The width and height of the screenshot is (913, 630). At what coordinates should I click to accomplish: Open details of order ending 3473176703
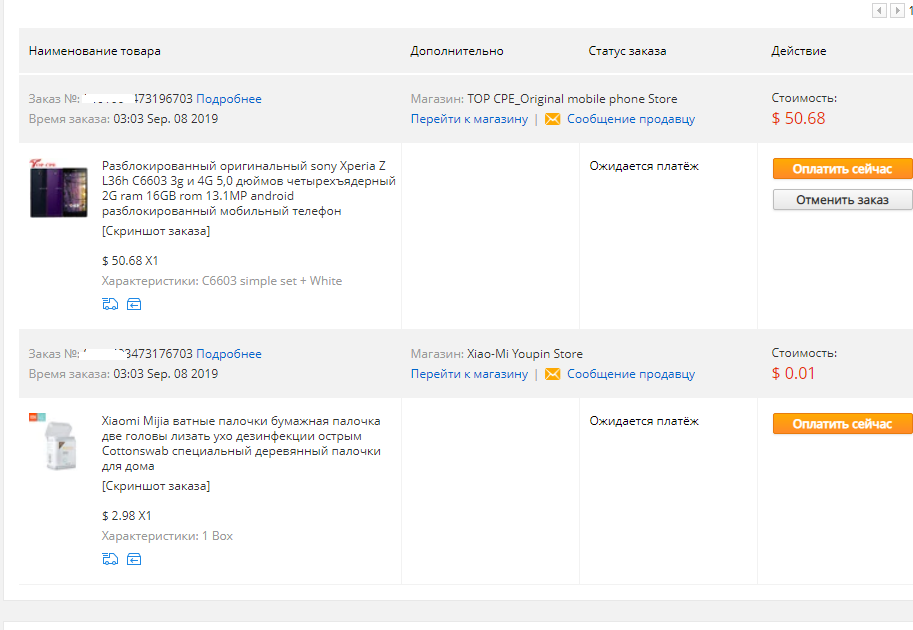pyautogui.click(x=228, y=354)
